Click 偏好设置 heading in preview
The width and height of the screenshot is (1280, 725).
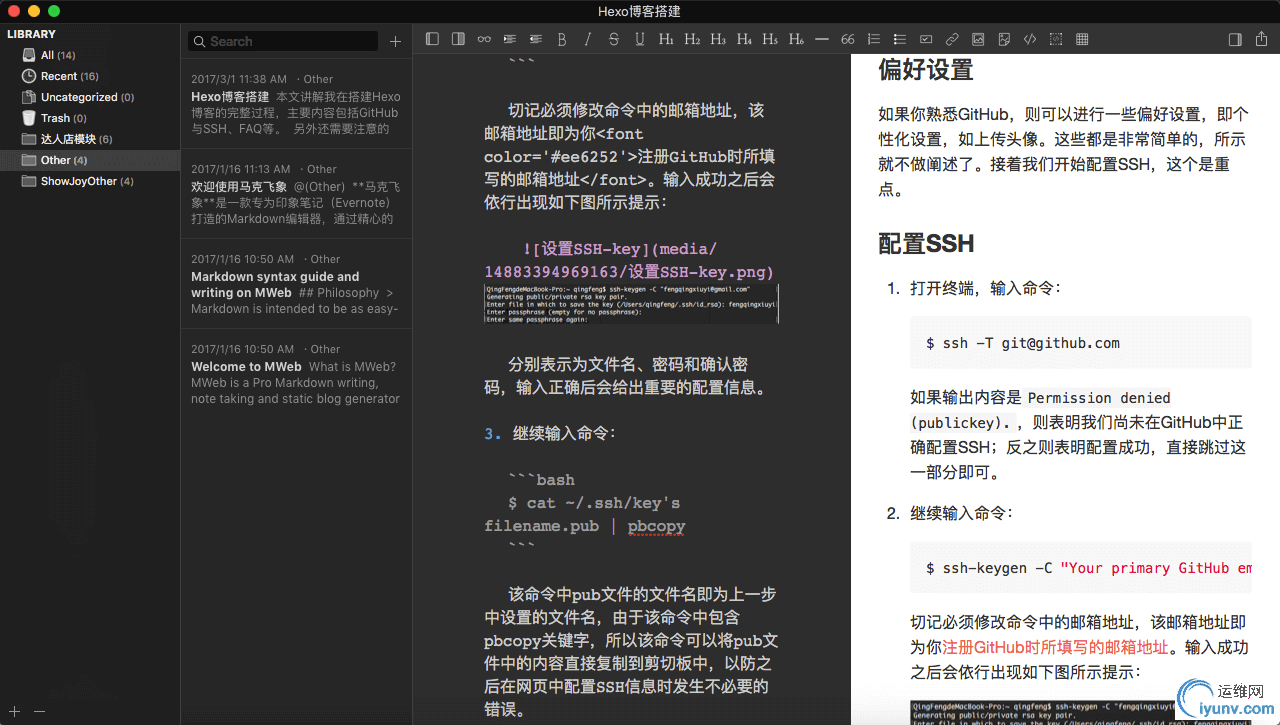[926, 70]
